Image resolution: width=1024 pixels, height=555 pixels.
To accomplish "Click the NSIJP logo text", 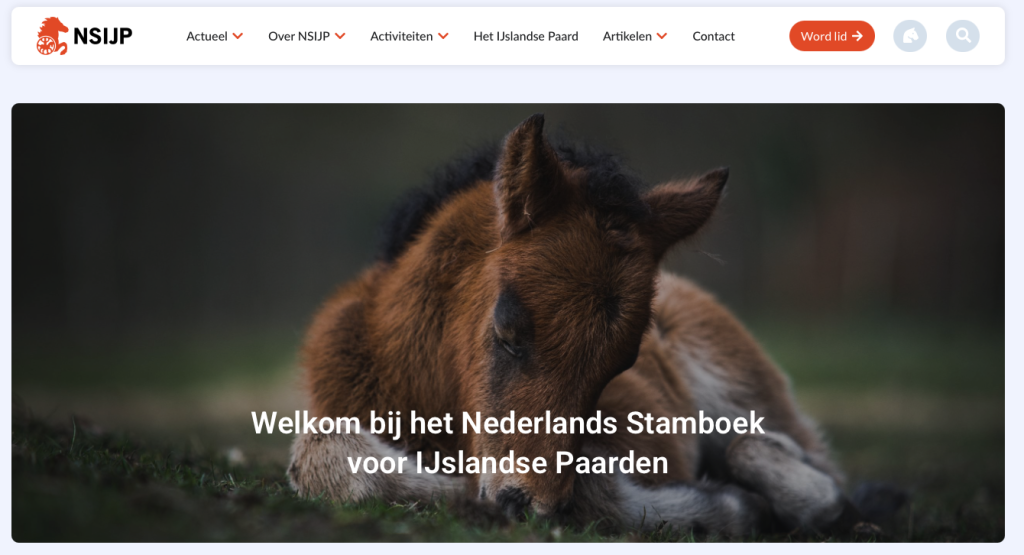I will (103, 36).
